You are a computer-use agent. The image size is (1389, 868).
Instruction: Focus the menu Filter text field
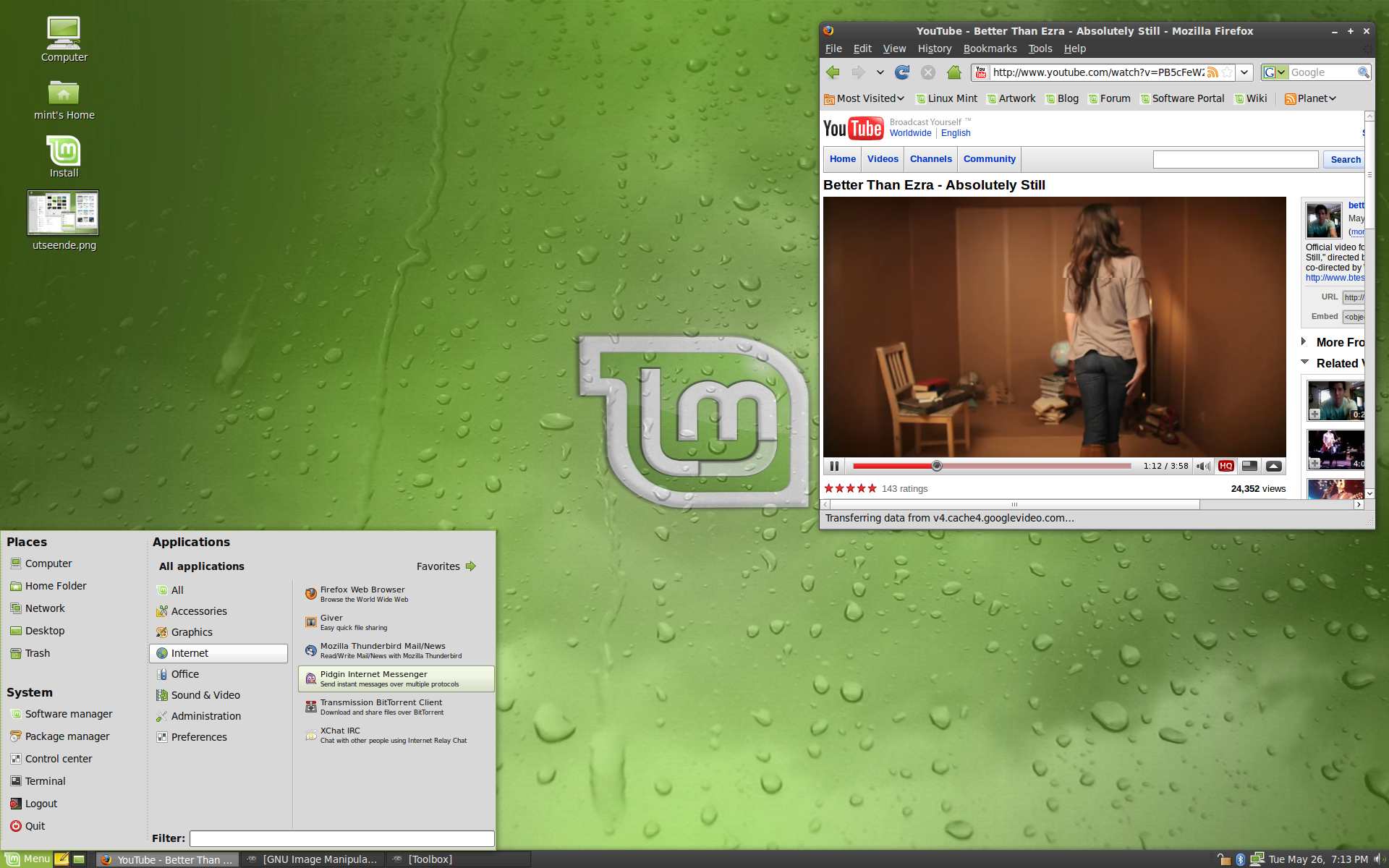341,838
